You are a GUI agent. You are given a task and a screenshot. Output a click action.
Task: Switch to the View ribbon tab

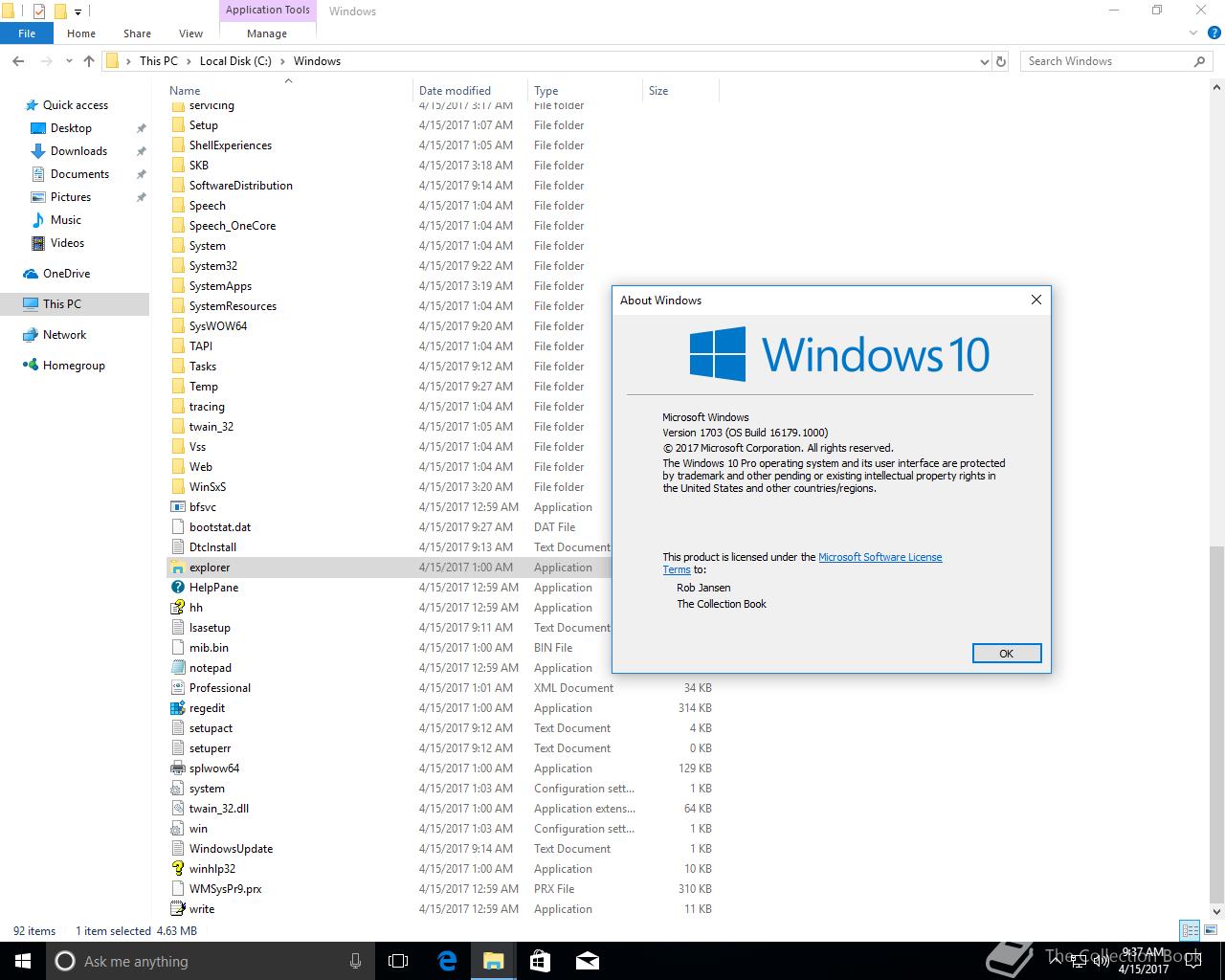point(190,33)
